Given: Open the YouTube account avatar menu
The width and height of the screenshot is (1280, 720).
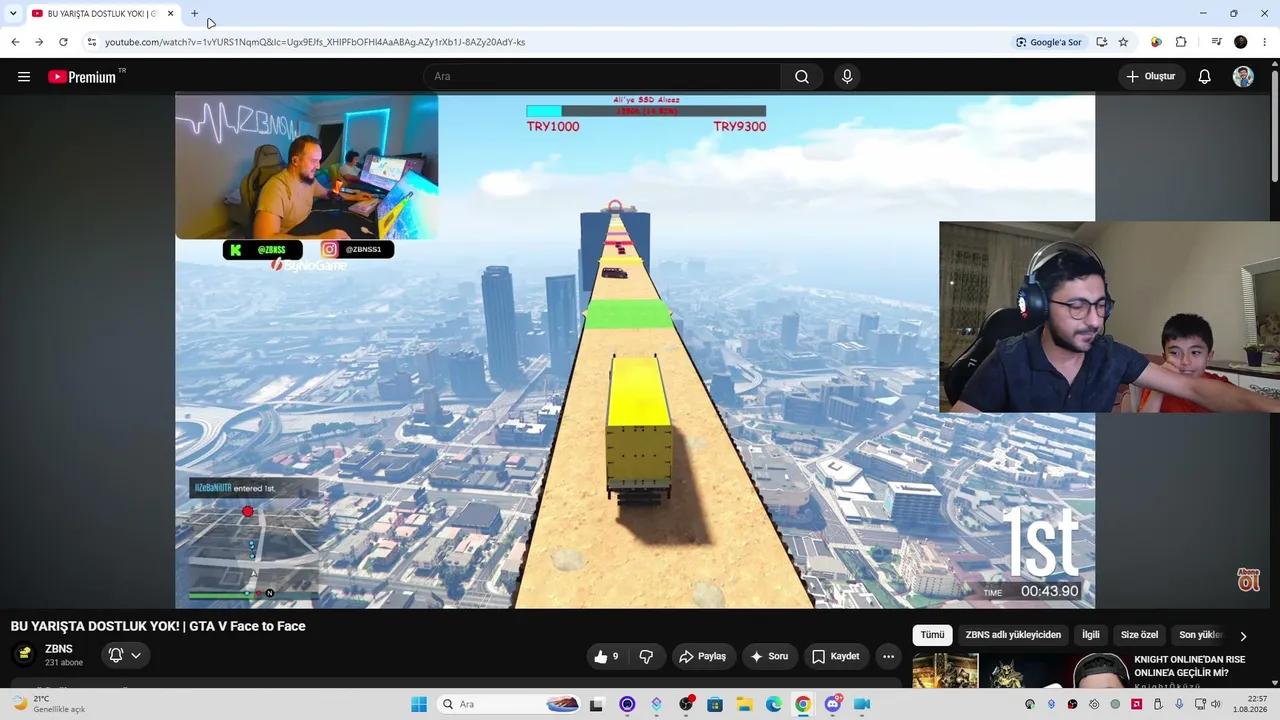Looking at the screenshot, I should coord(1243,77).
